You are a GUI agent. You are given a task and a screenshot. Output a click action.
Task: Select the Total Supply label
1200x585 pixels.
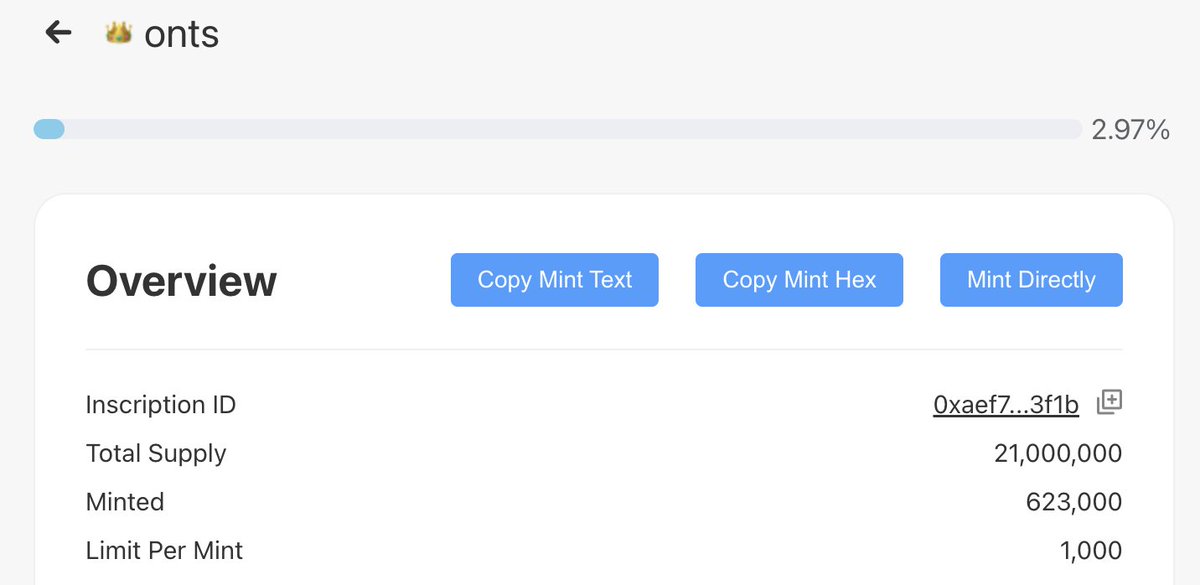coord(156,453)
